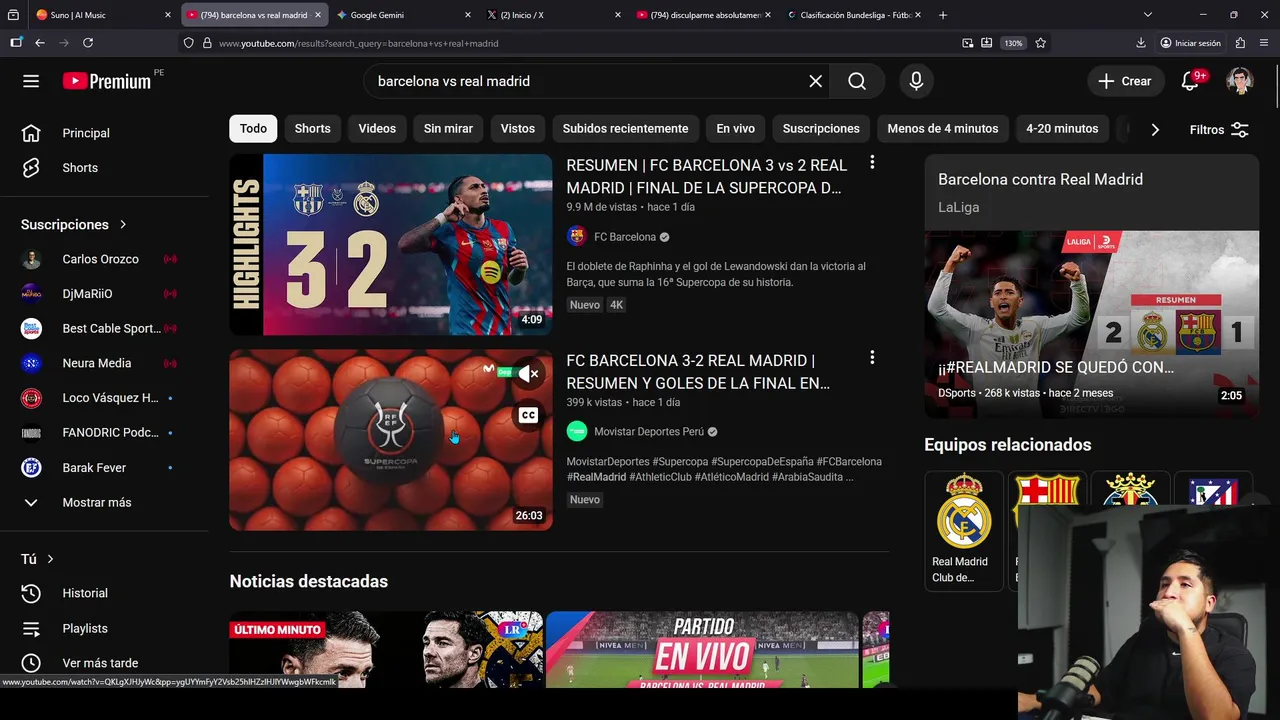Select the Videos filter chip

[377, 128]
